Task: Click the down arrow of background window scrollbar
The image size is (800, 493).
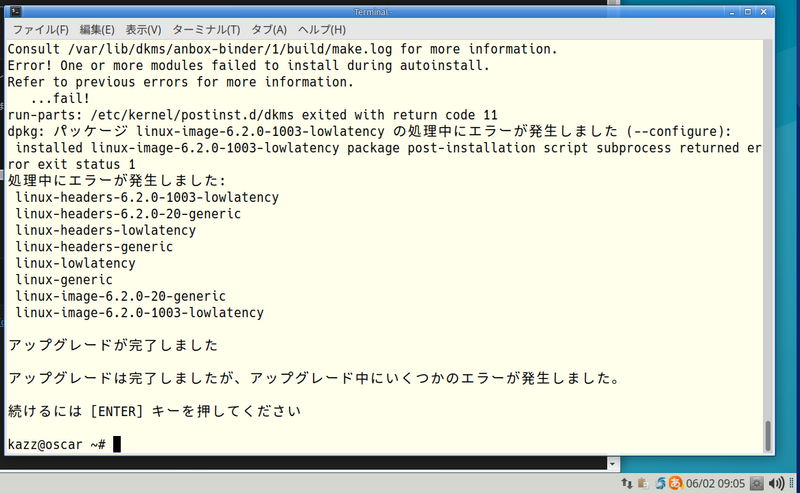Action: [x=613, y=464]
